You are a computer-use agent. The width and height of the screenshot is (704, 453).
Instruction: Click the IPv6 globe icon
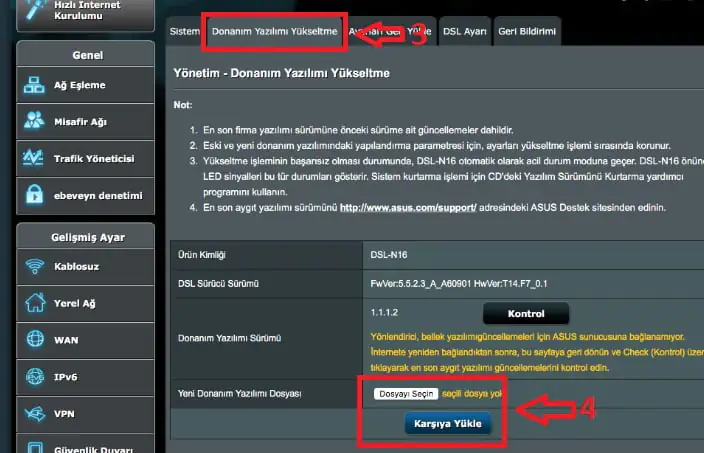pyautogui.click(x=35, y=376)
